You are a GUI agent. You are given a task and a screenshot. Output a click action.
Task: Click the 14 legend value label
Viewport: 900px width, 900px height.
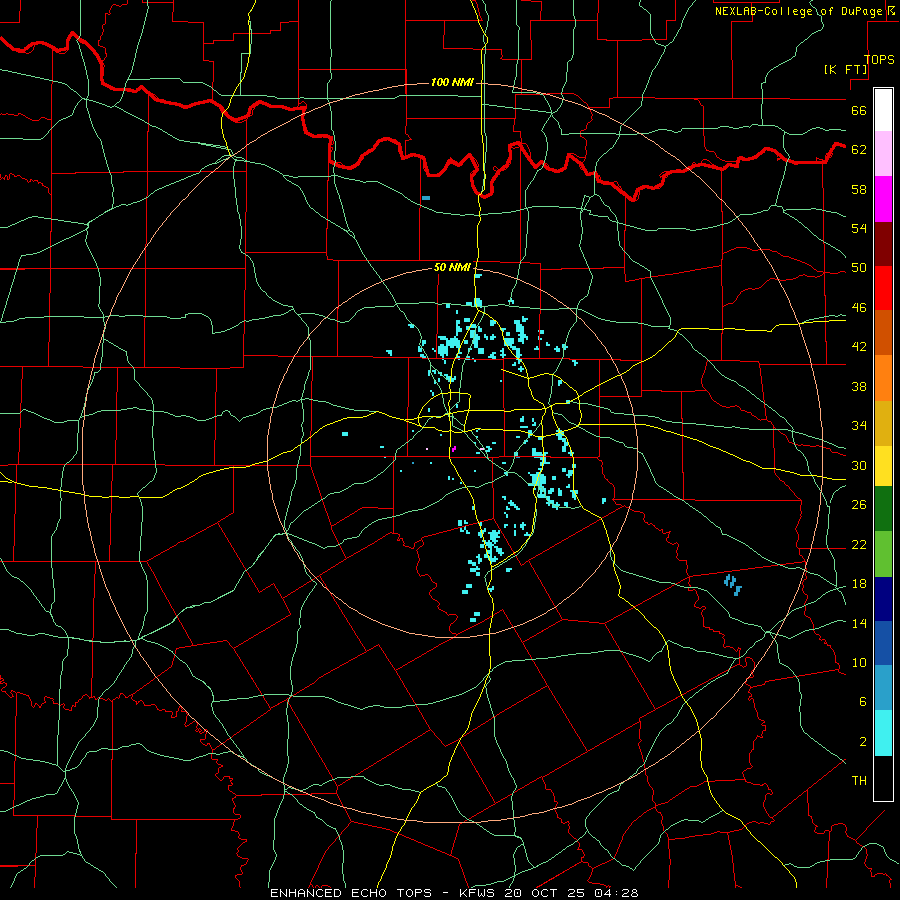(x=859, y=623)
